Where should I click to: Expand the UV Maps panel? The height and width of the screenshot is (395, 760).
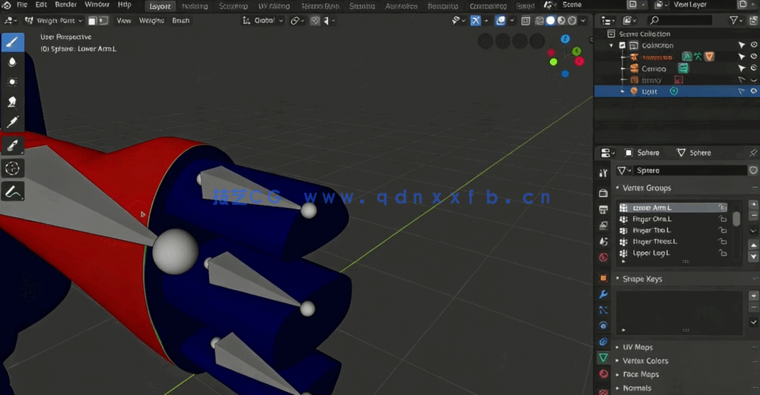tap(618, 347)
